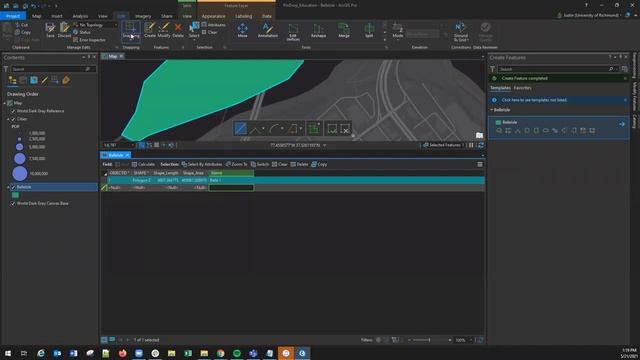Screen dimensions: 640x360
Task: Click the red Delete icon in ribbon
Action: pyautogui.click(x=178, y=30)
